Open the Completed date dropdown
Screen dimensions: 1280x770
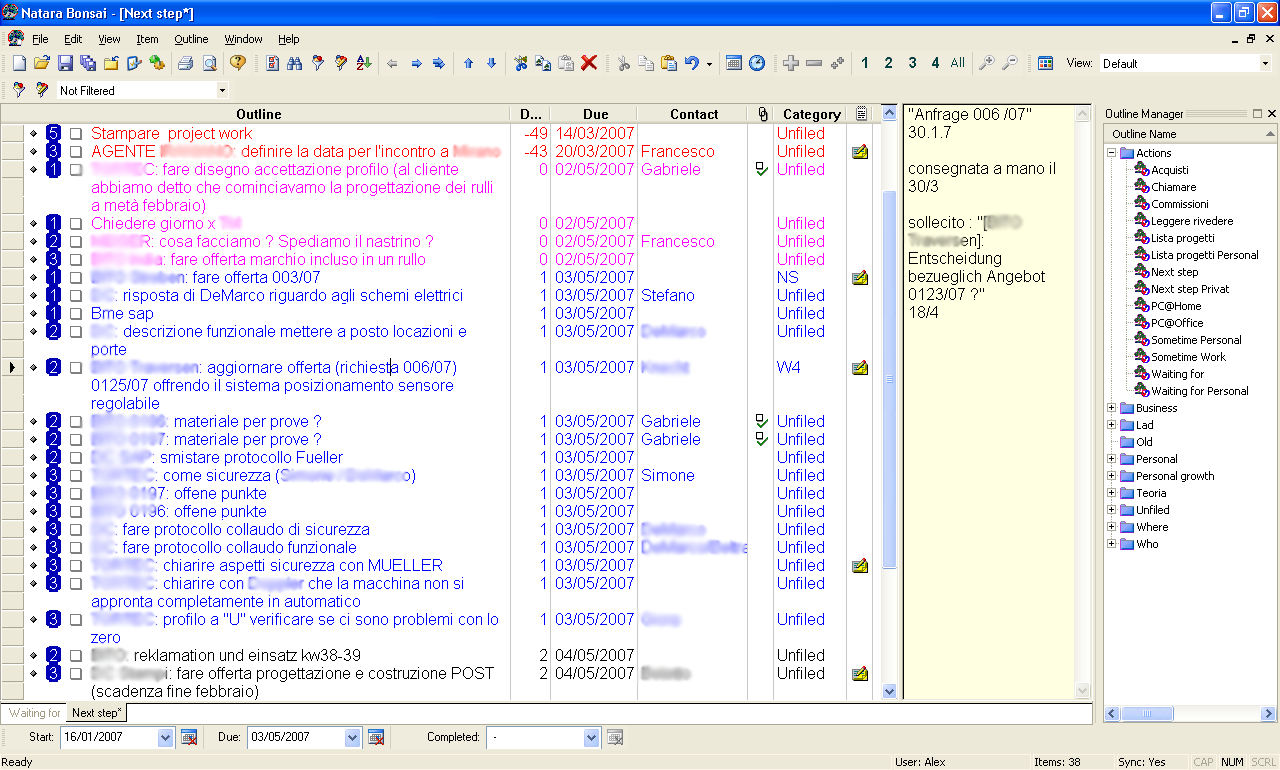[592, 737]
